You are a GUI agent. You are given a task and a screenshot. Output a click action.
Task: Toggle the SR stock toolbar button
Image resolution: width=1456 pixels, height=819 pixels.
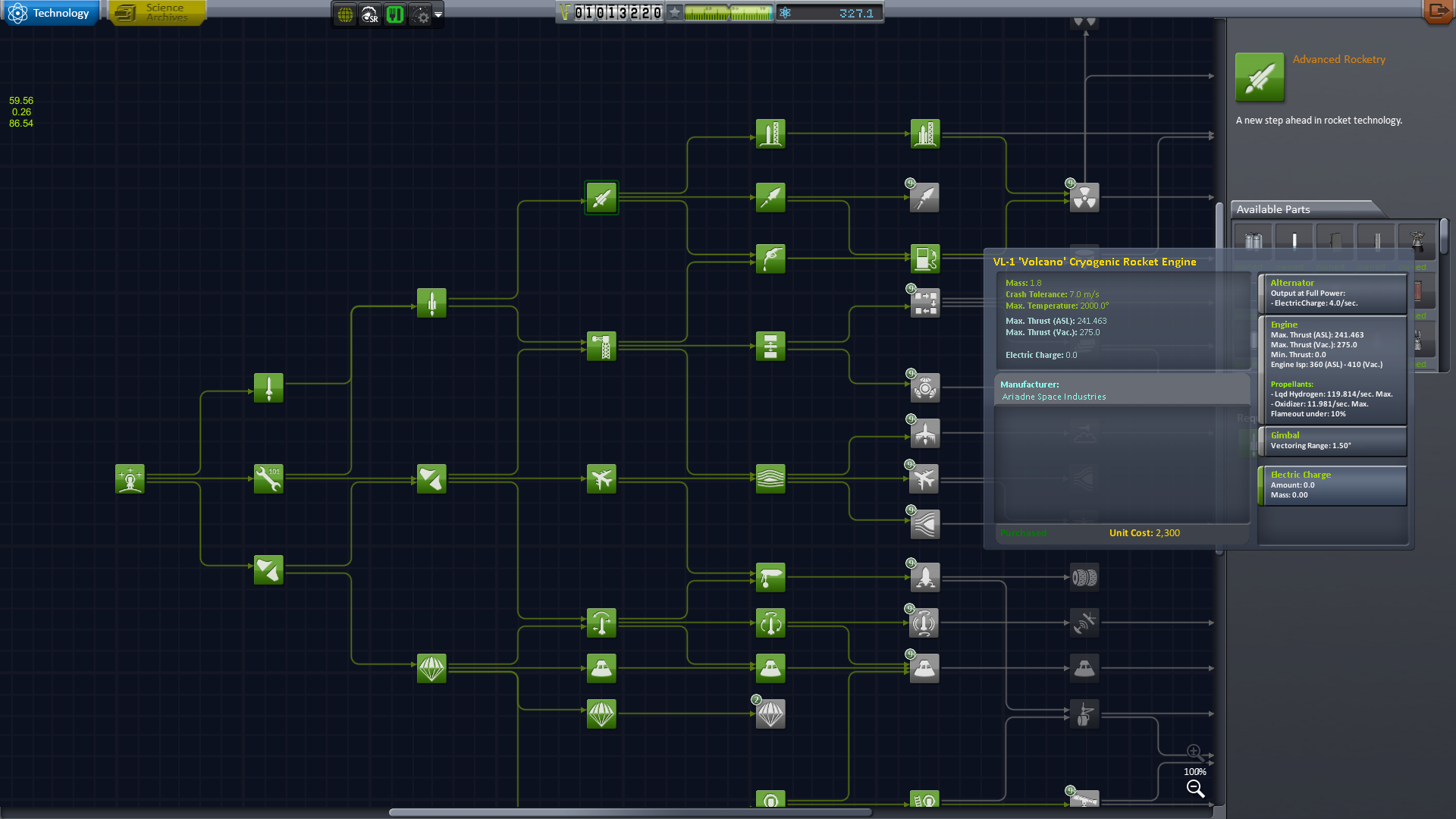click(x=370, y=14)
